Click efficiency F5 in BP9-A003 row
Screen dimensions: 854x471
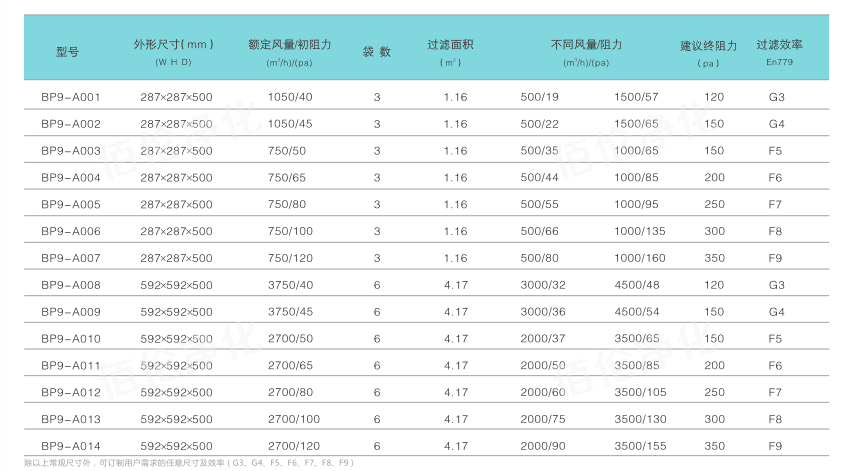click(x=775, y=151)
